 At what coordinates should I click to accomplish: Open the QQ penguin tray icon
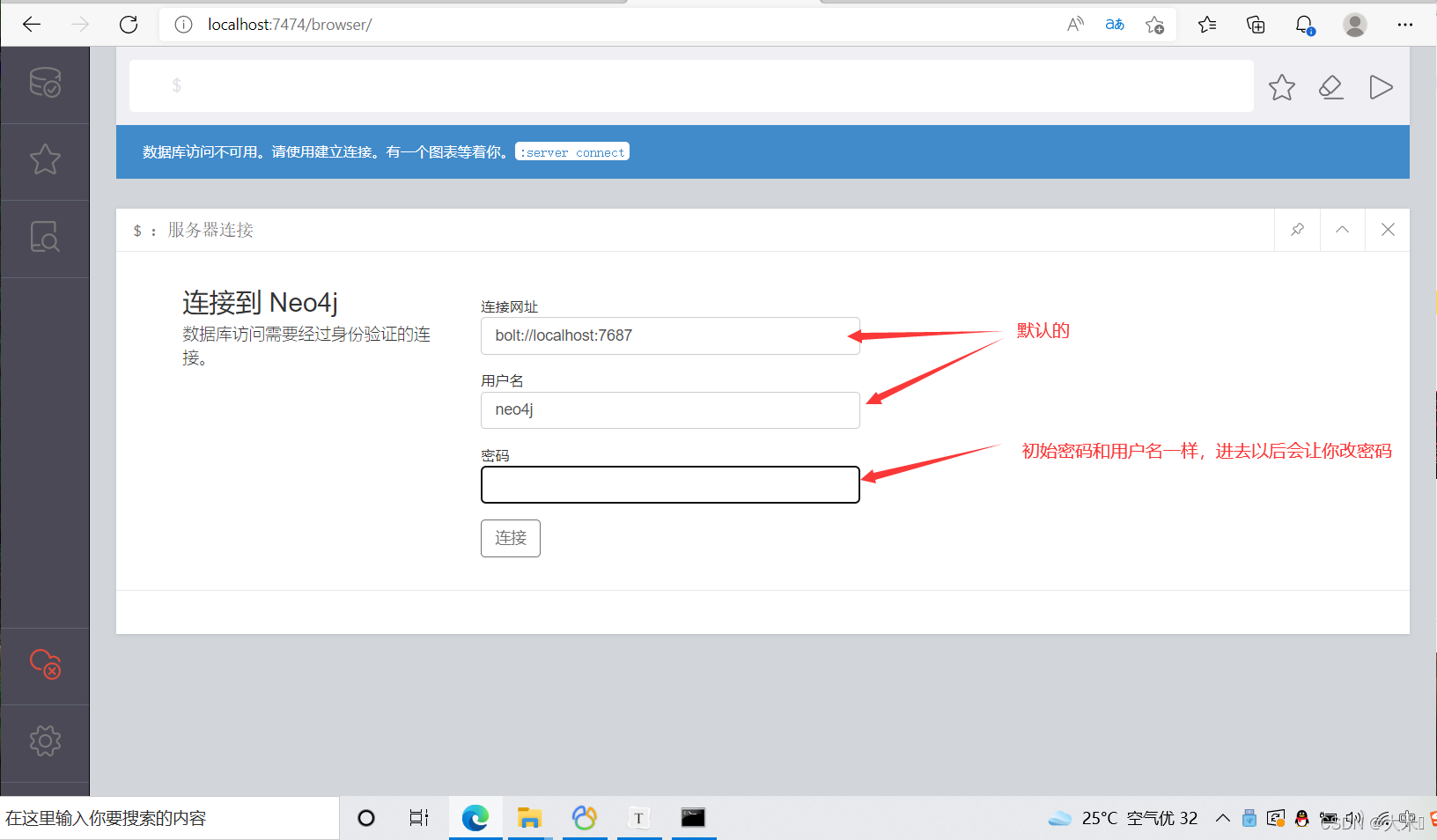(x=1301, y=818)
